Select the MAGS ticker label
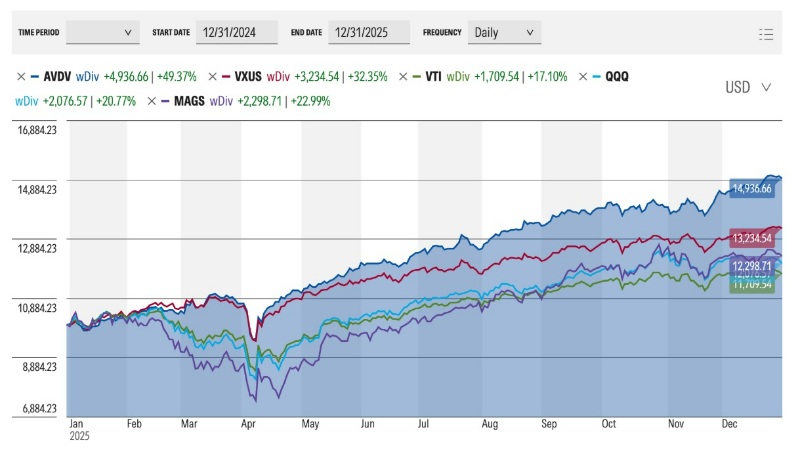This screenshot has height=449, width=800. click(189, 101)
